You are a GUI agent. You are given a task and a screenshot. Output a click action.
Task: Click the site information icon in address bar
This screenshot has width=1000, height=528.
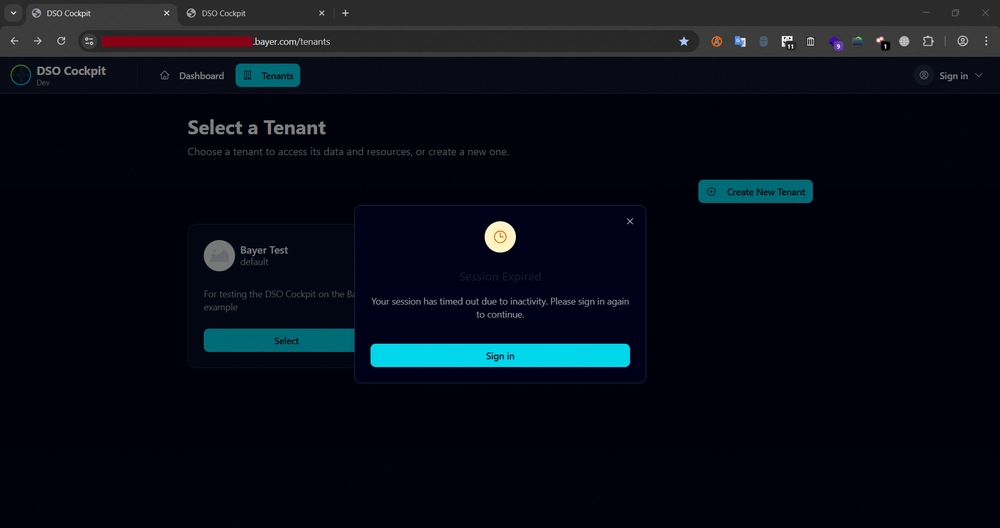(89, 41)
